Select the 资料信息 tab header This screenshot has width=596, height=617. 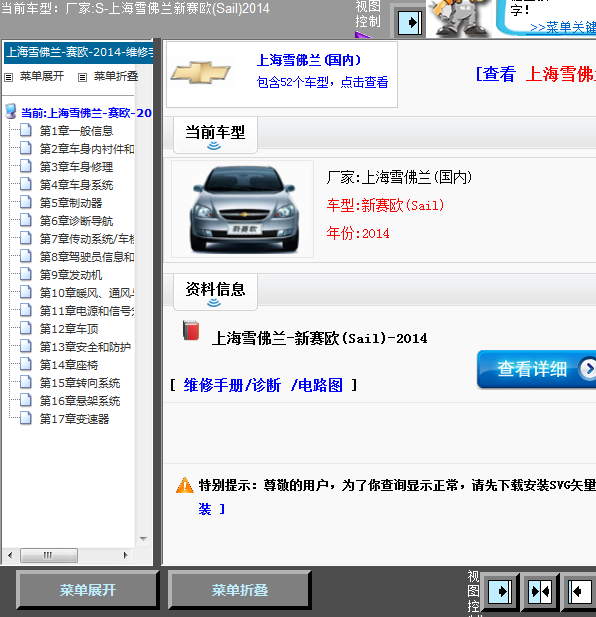215,292
